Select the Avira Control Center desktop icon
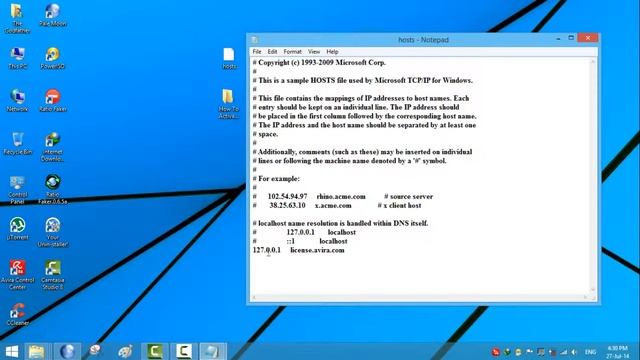 (x=17, y=275)
